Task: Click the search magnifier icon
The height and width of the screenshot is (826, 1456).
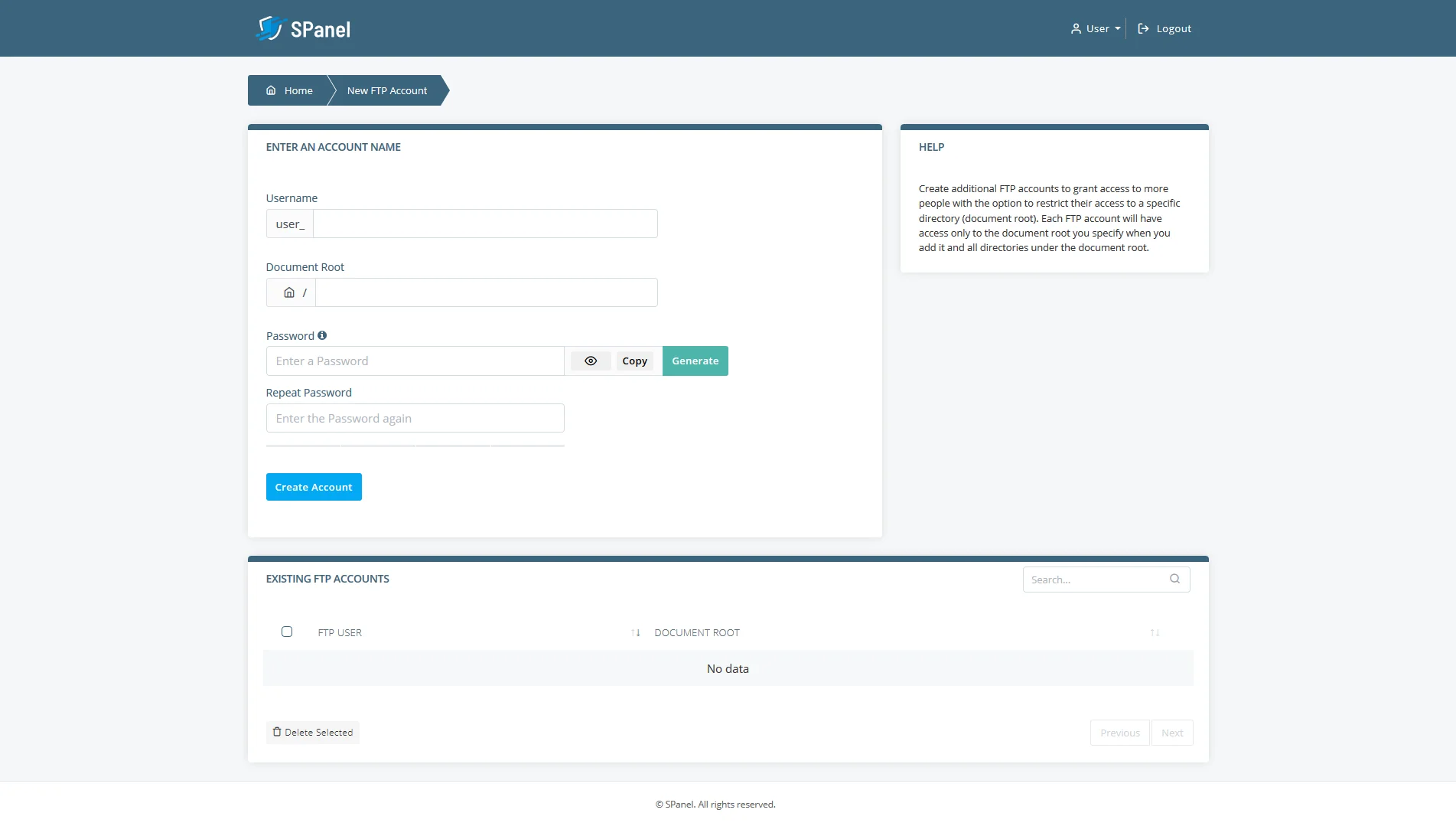Action: tap(1174, 579)
